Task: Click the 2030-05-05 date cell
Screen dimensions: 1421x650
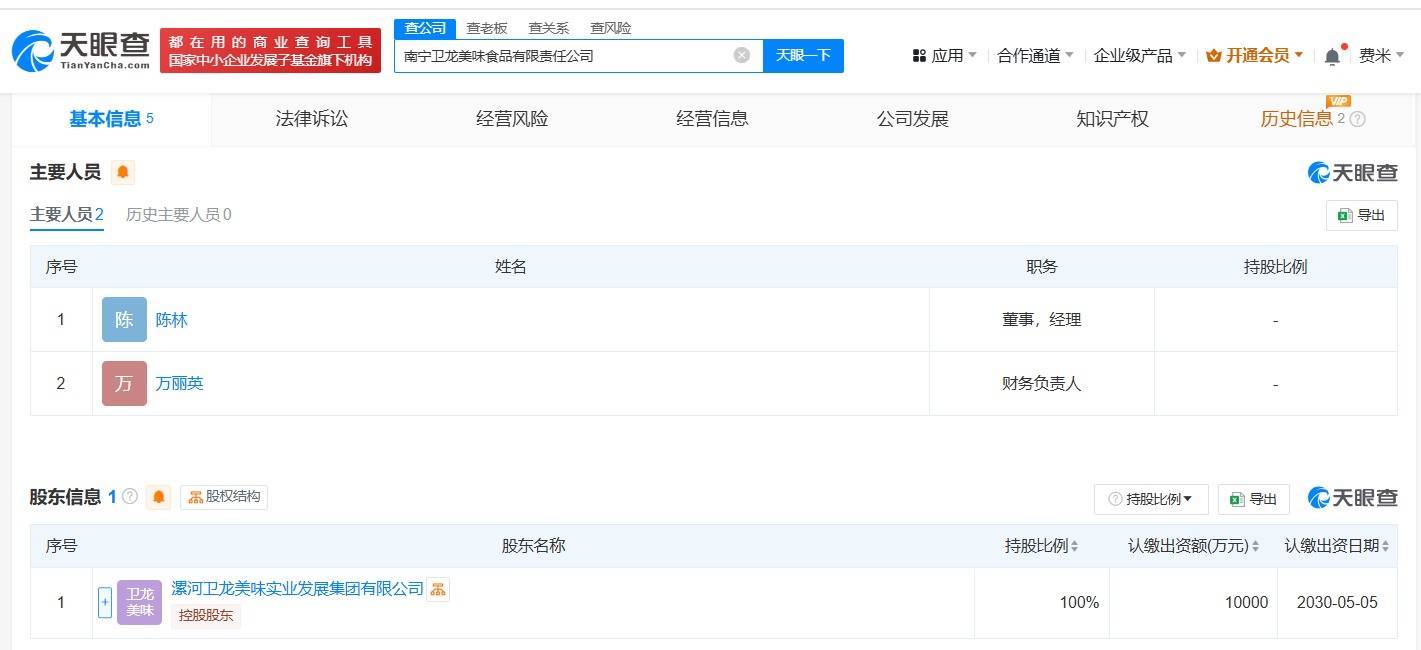Action: pos(1337,602)
